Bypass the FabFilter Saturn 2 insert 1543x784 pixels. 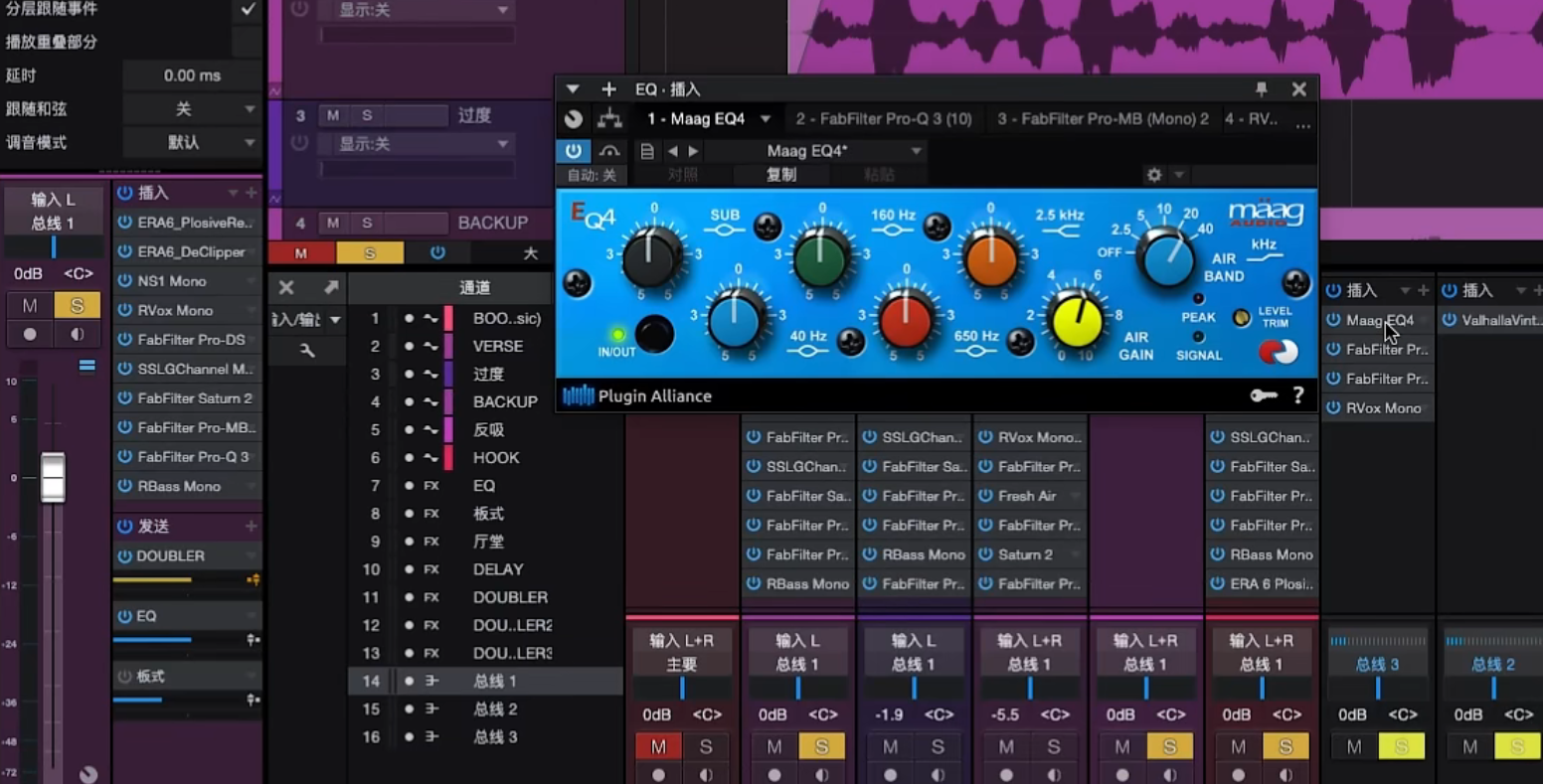click(x=125, y=398)
